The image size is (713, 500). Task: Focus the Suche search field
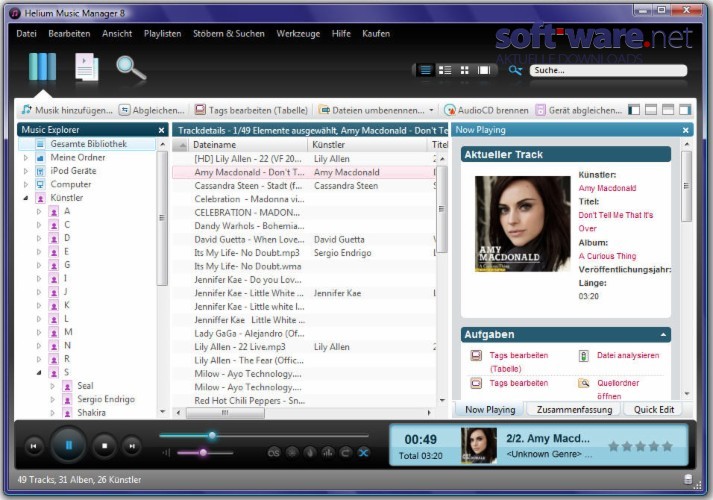pos(608,70)
